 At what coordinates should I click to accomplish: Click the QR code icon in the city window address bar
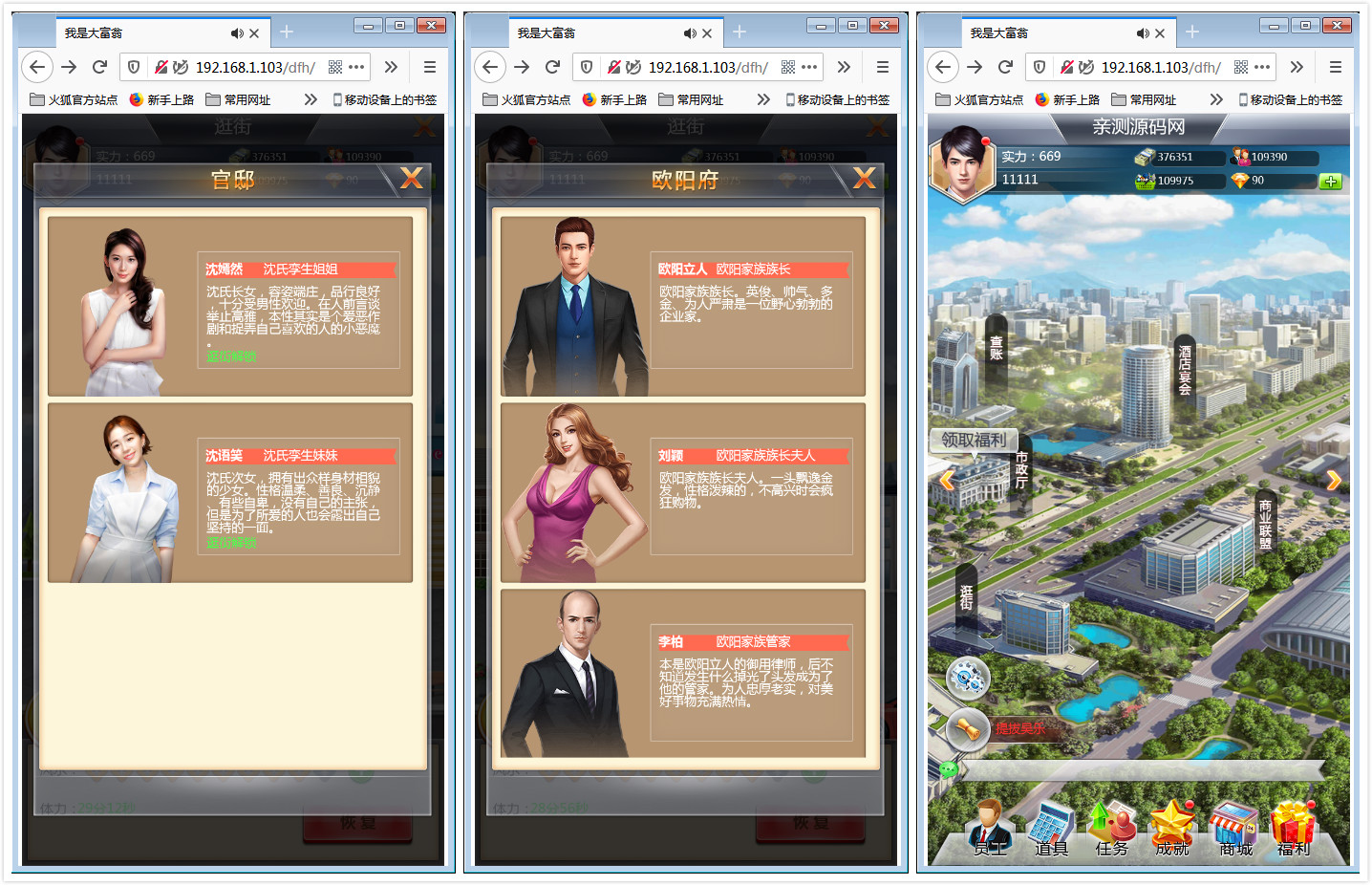(x=1241, y=67)
